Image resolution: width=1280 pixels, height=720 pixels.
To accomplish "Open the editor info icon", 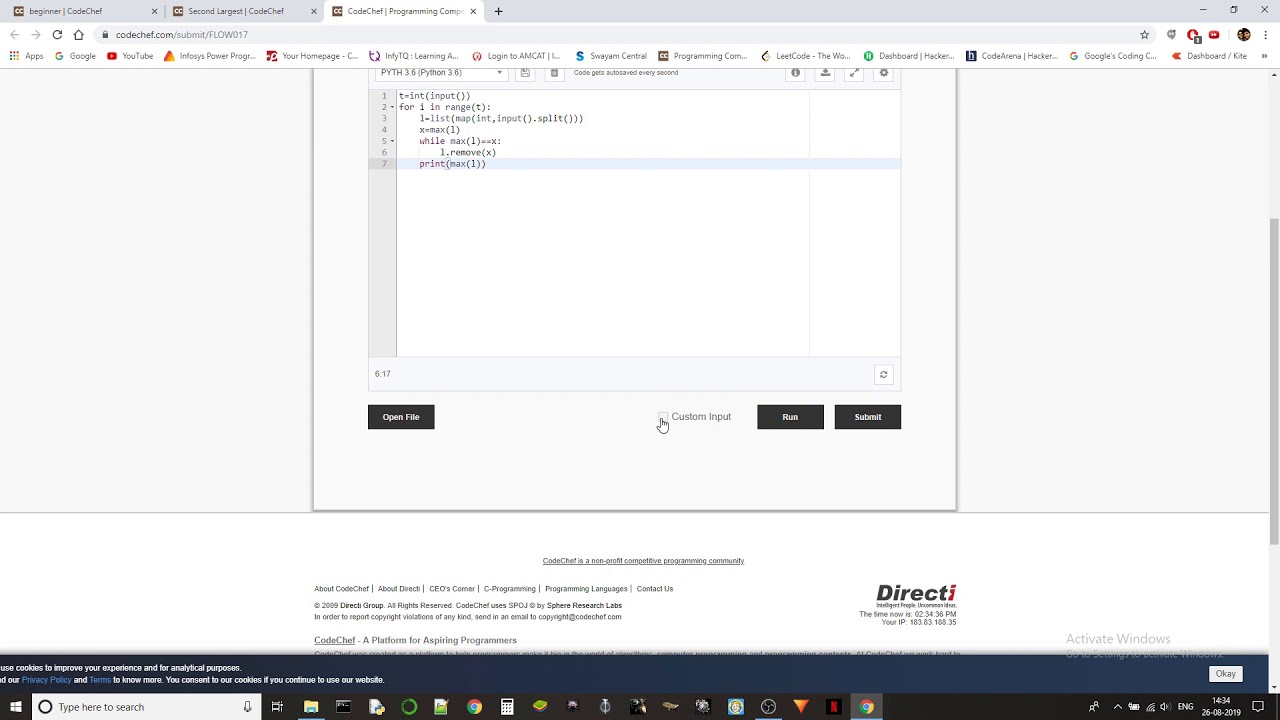I will (x=796, y=73).
